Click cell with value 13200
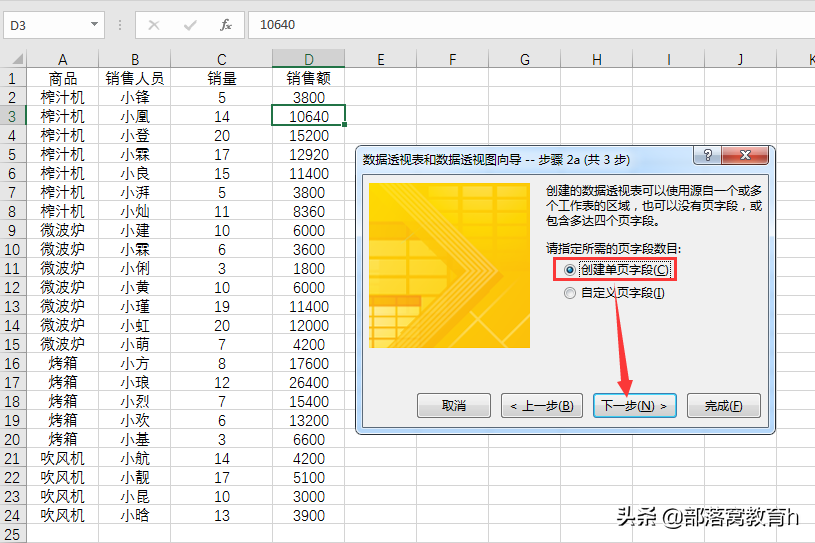This screenshot has height=543, width=815. click(x=309, y=420)
